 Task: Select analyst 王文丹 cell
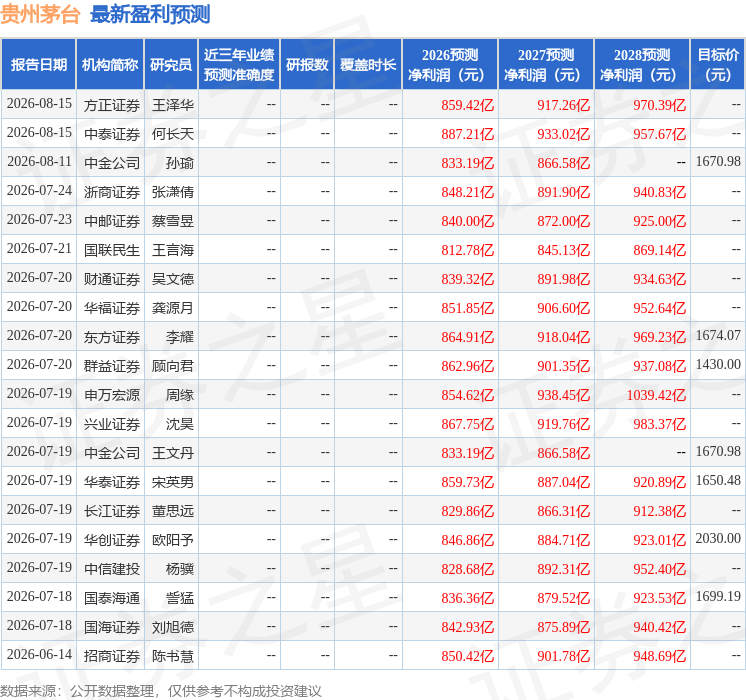tap(173, 454)
